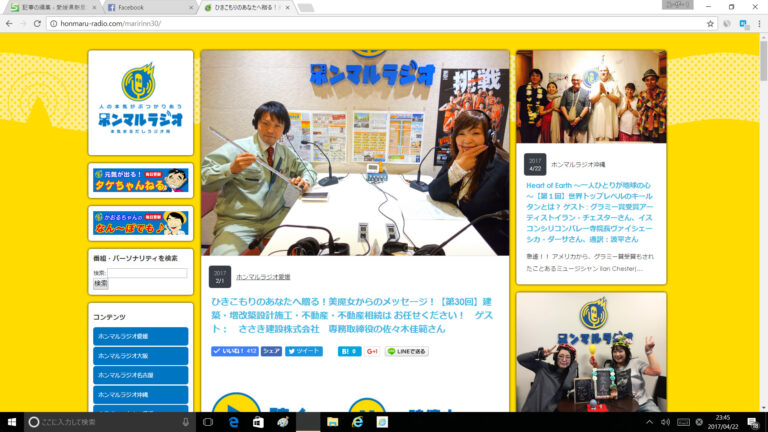Bookmark this page with the star icon
This screenshot has width=768, height=432.
710,24
